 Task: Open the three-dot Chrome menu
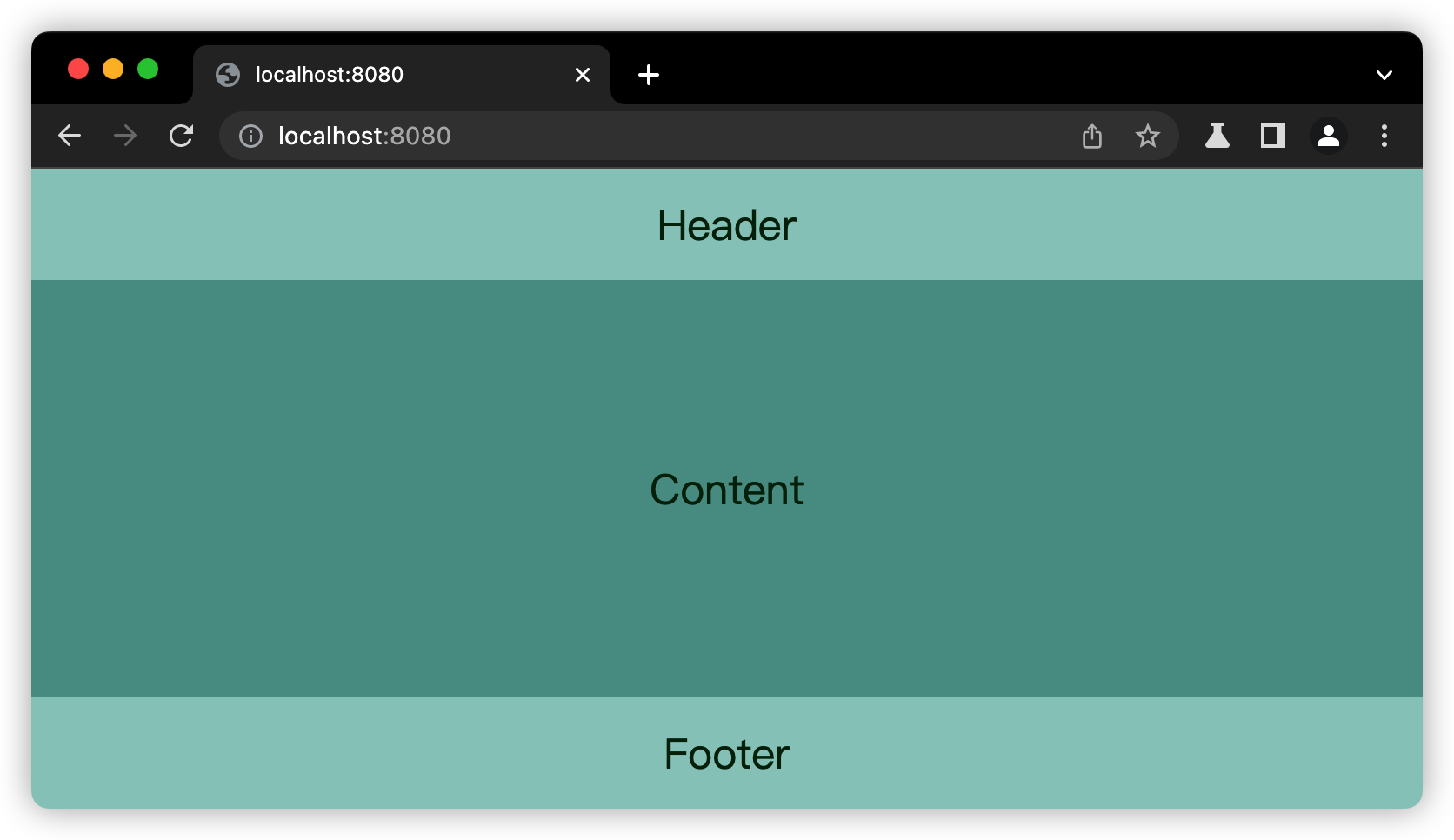pyautogui.click(x=1384, y=136)
